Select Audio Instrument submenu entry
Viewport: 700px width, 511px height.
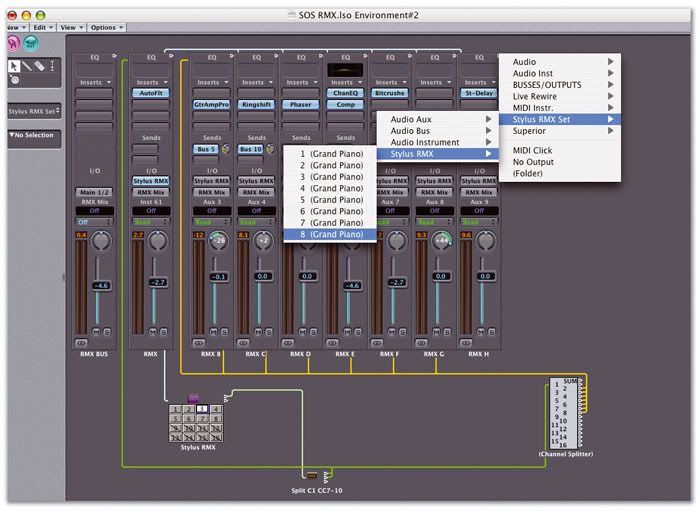pos(438,142)
